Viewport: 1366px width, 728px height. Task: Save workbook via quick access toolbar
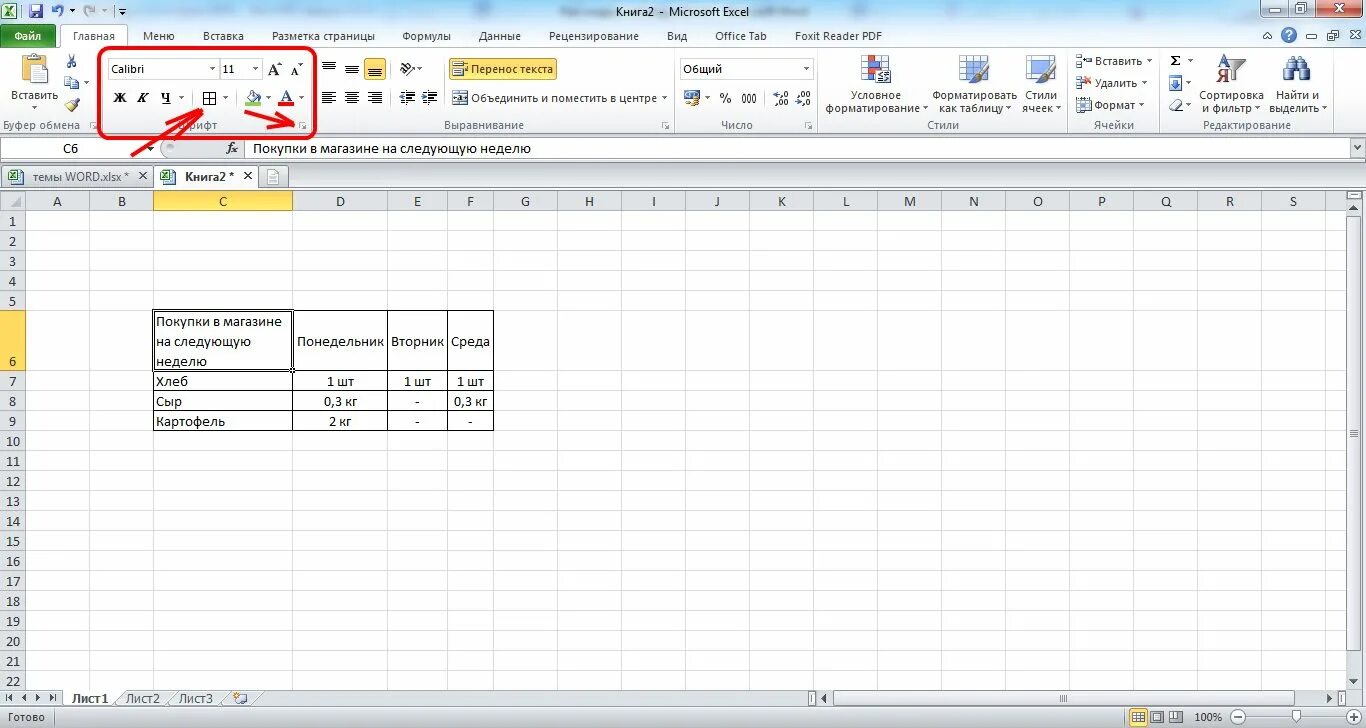tap(36, 11)
